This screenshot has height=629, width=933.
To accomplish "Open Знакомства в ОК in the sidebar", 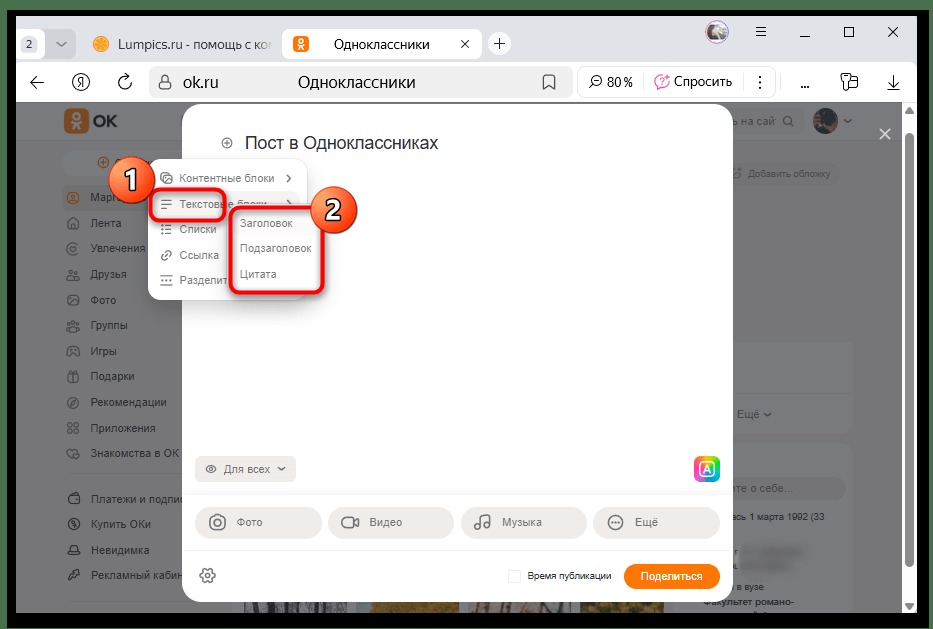I will click(134, 453).
